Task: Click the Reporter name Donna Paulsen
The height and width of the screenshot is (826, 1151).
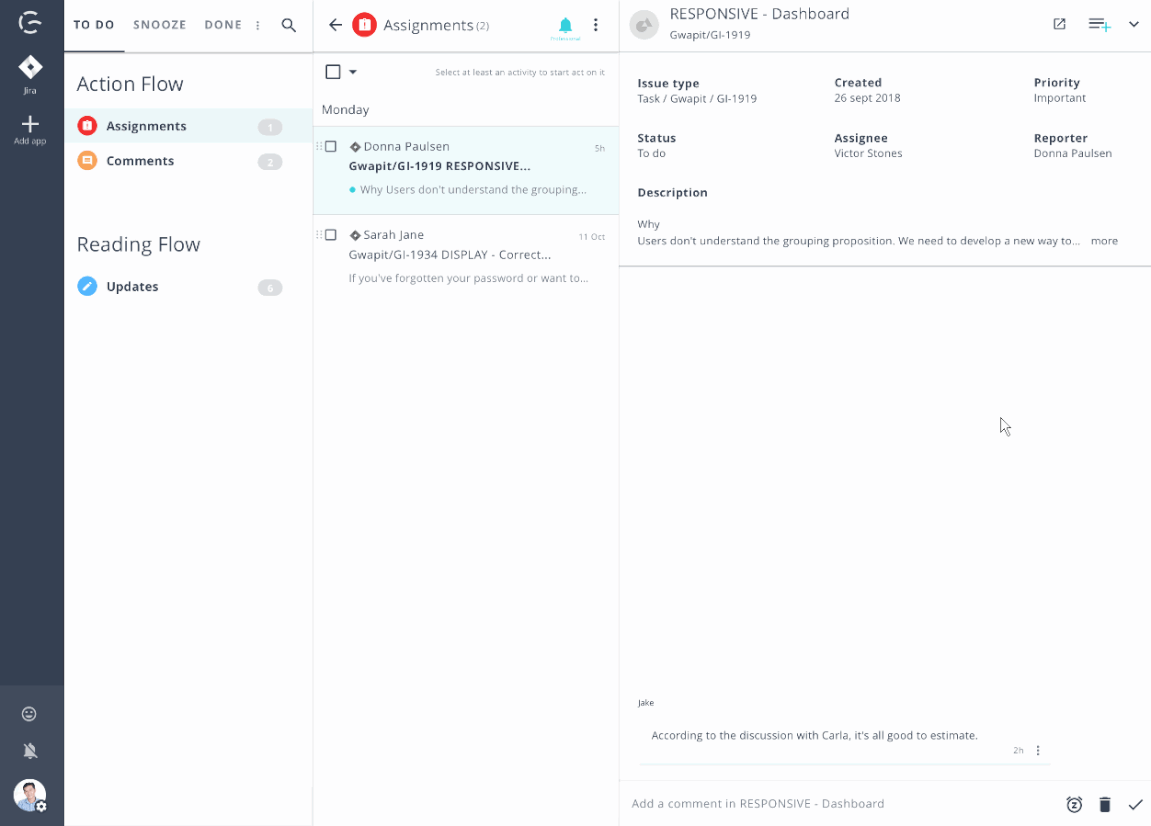Action: tap(1072, 153)
